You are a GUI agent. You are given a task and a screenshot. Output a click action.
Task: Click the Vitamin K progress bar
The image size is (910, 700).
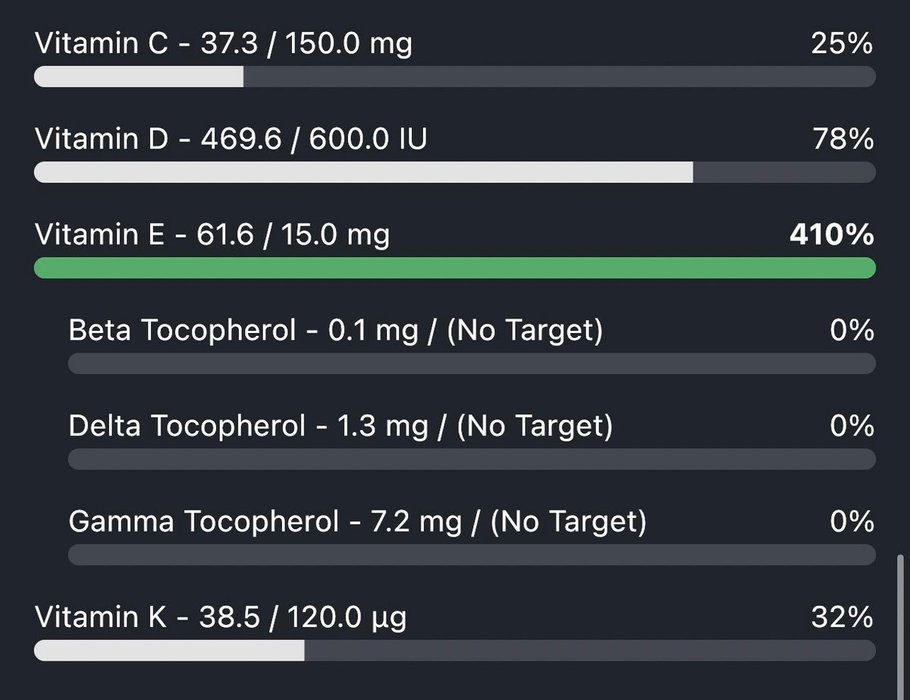click(x=454, y=651)
